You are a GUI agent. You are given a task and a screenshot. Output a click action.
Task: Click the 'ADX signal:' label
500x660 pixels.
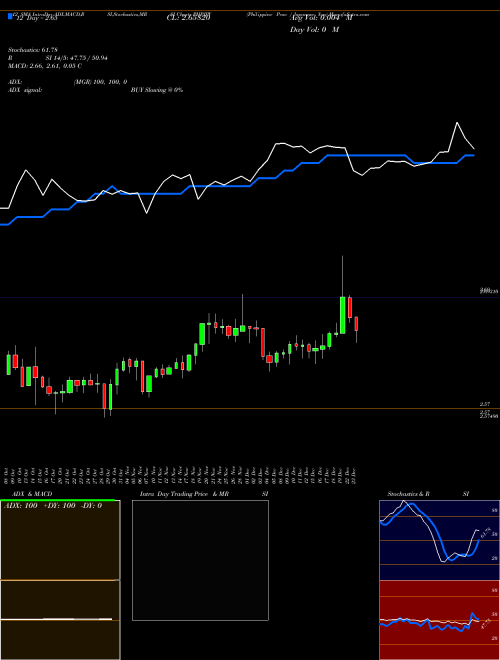click(25, 90)
